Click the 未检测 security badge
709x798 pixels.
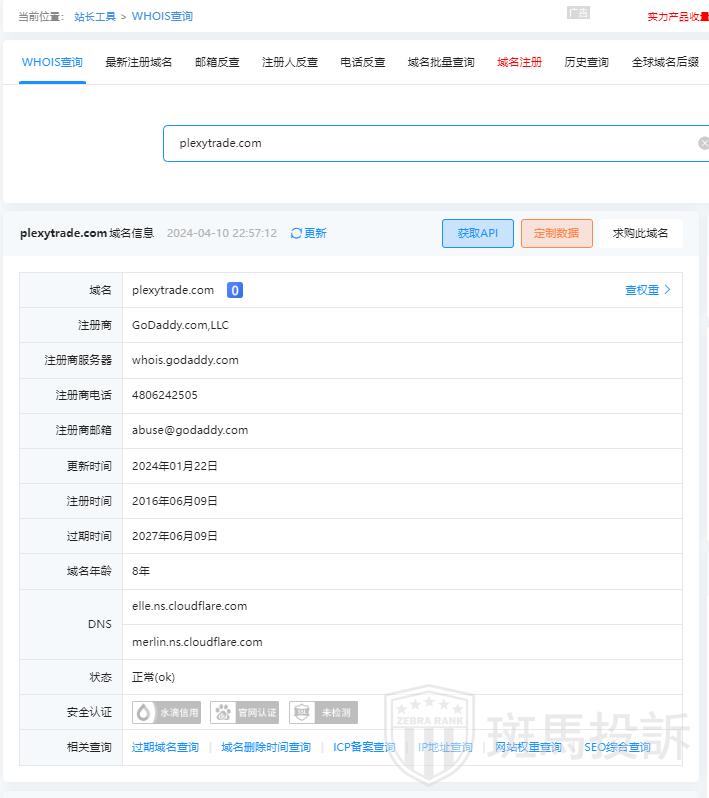tap(322, 712)
